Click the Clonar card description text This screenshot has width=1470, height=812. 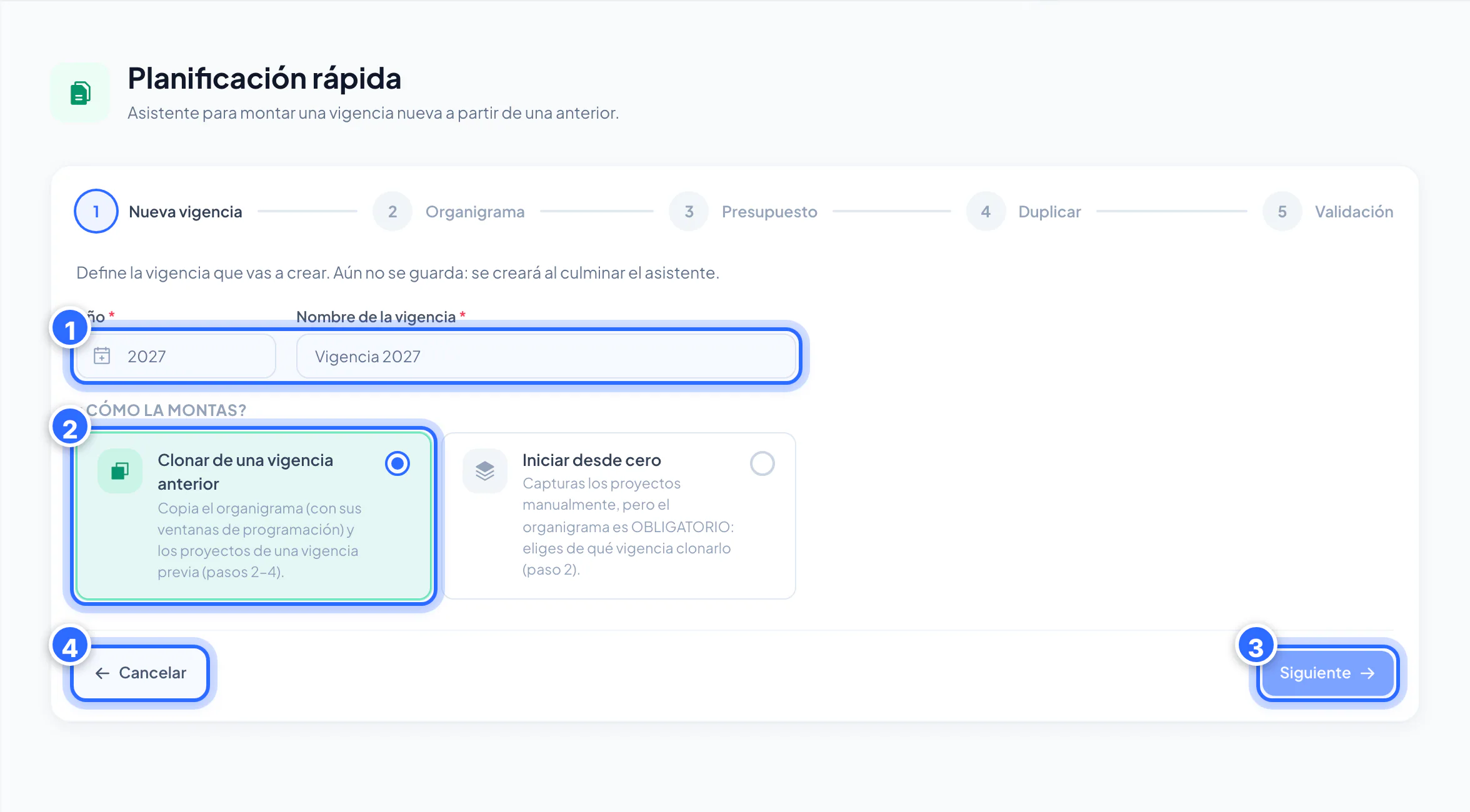pyautogui.click(x=260, y=540)
